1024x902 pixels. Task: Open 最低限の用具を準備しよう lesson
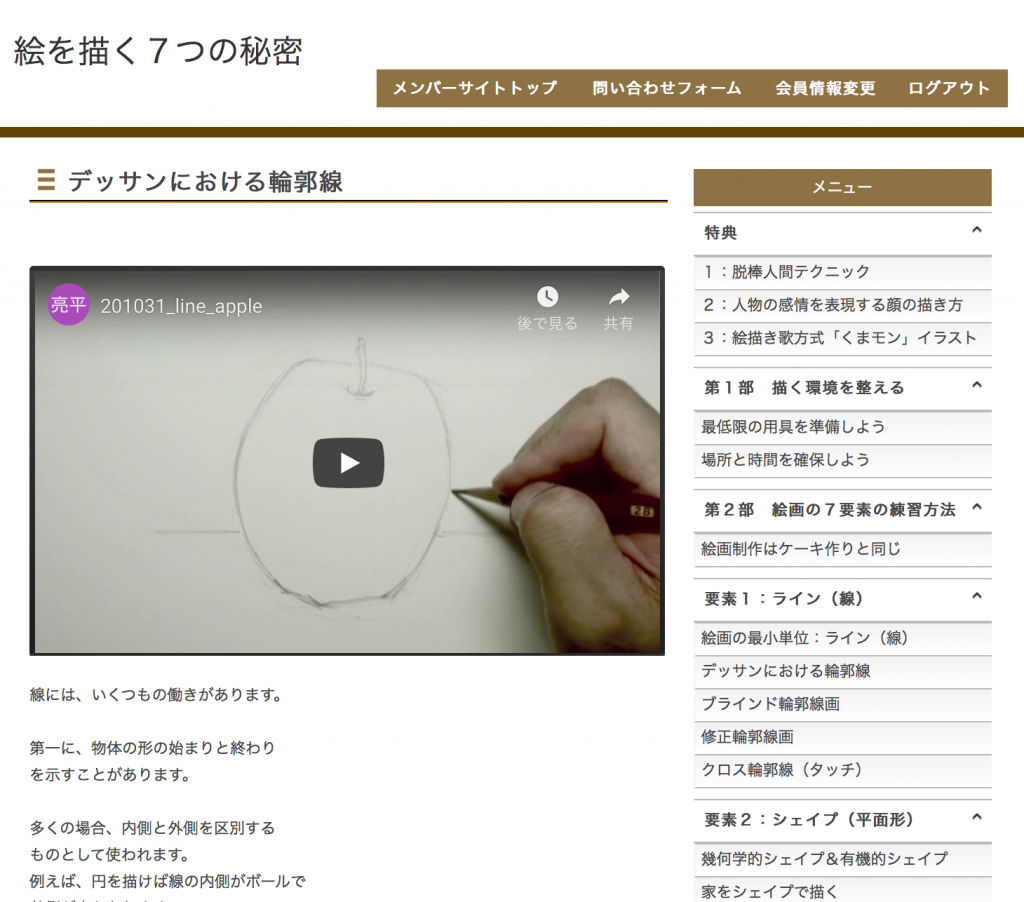(842, 427)
